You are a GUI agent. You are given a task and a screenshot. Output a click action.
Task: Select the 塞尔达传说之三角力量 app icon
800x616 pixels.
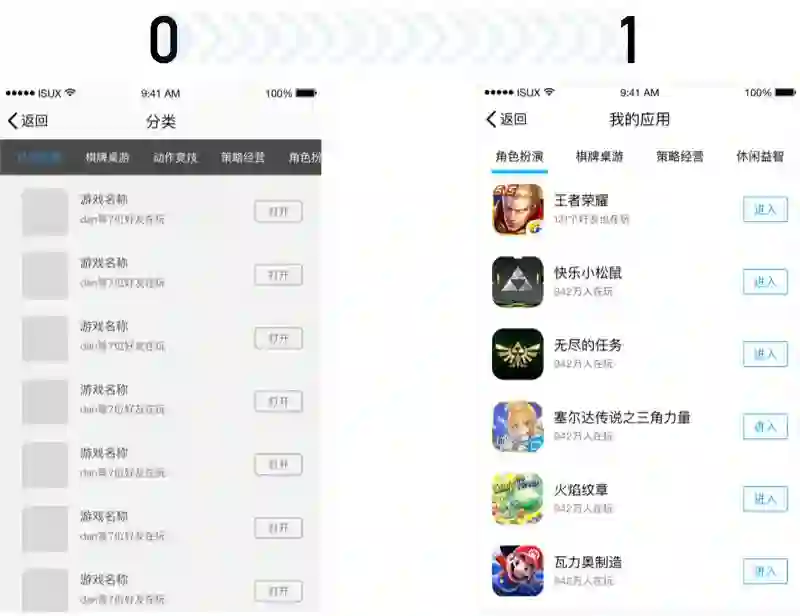point(517,426)
